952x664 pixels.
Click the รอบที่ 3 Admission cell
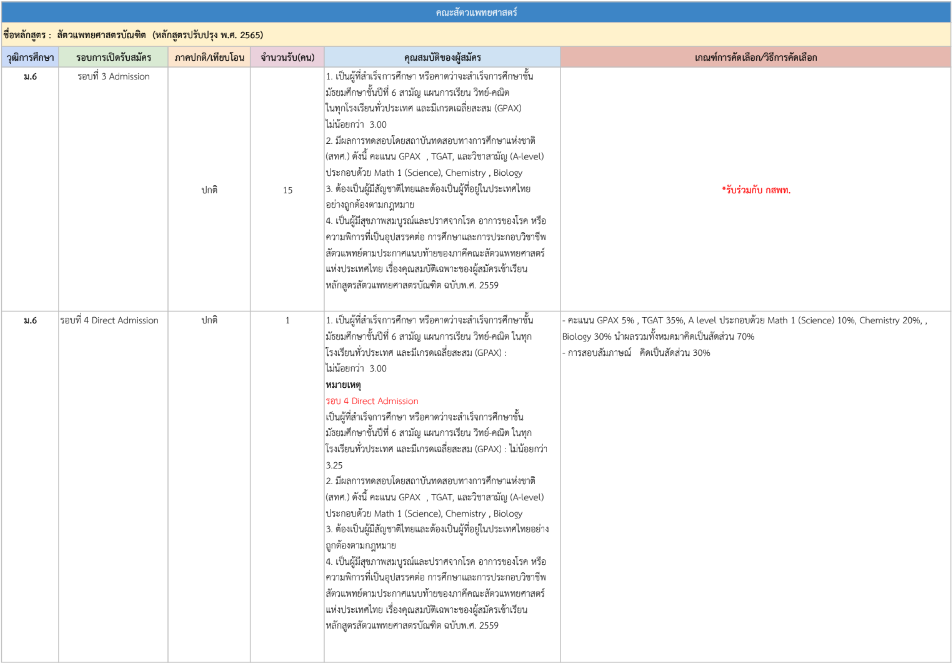113,76
